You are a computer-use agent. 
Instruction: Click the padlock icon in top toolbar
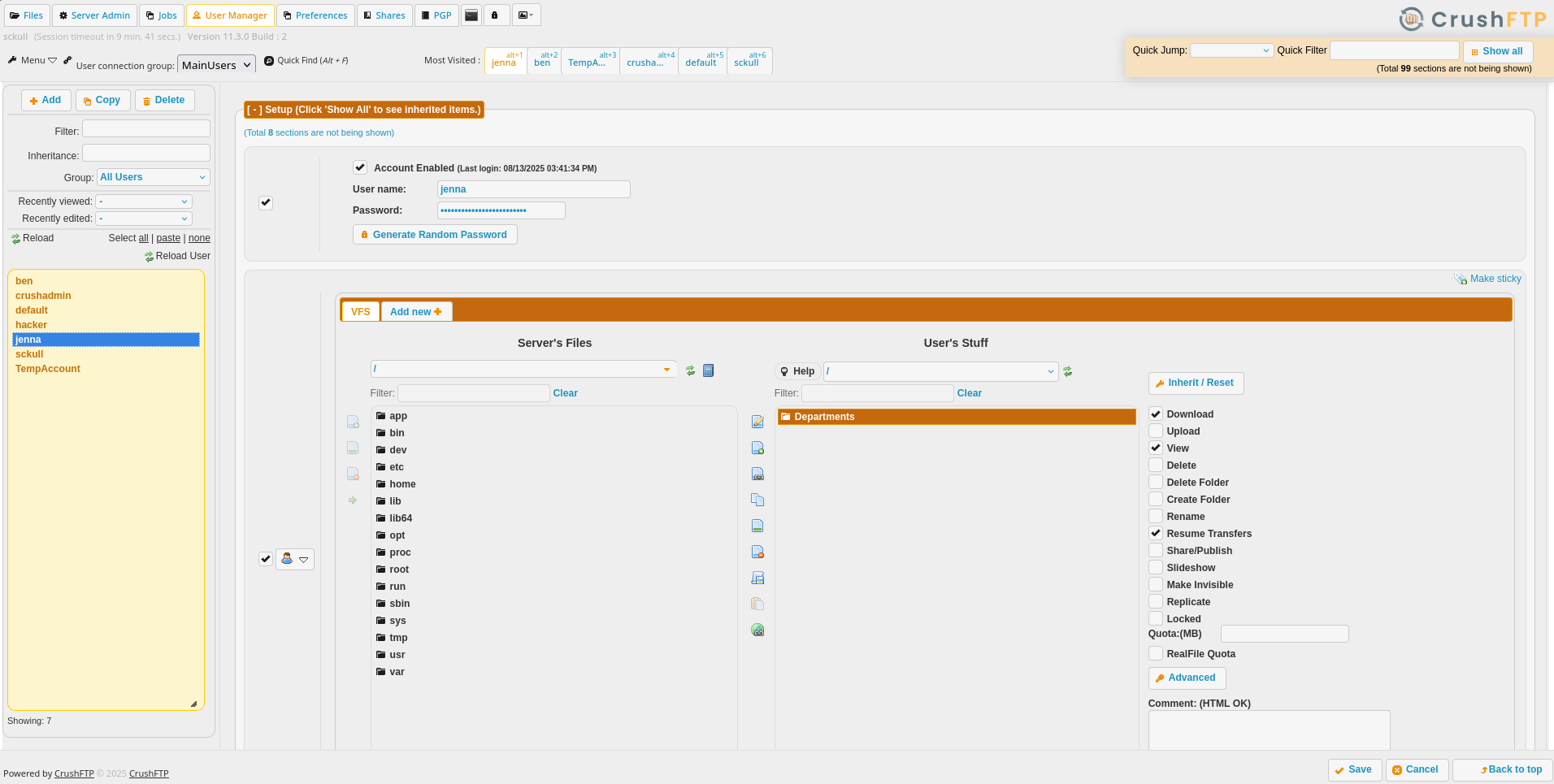[495, 15]
